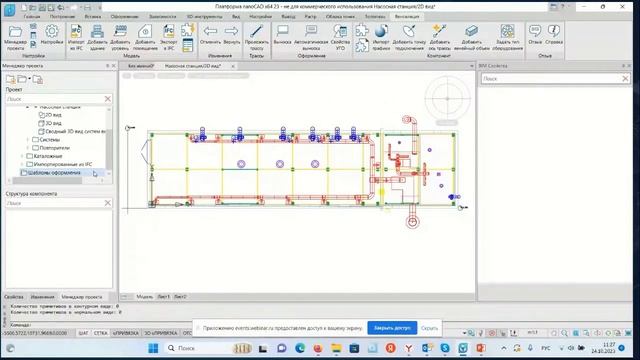Click the Скрыть link in sharing bar
This screenshot has width=640, height=360.
(x=429, y=328)
